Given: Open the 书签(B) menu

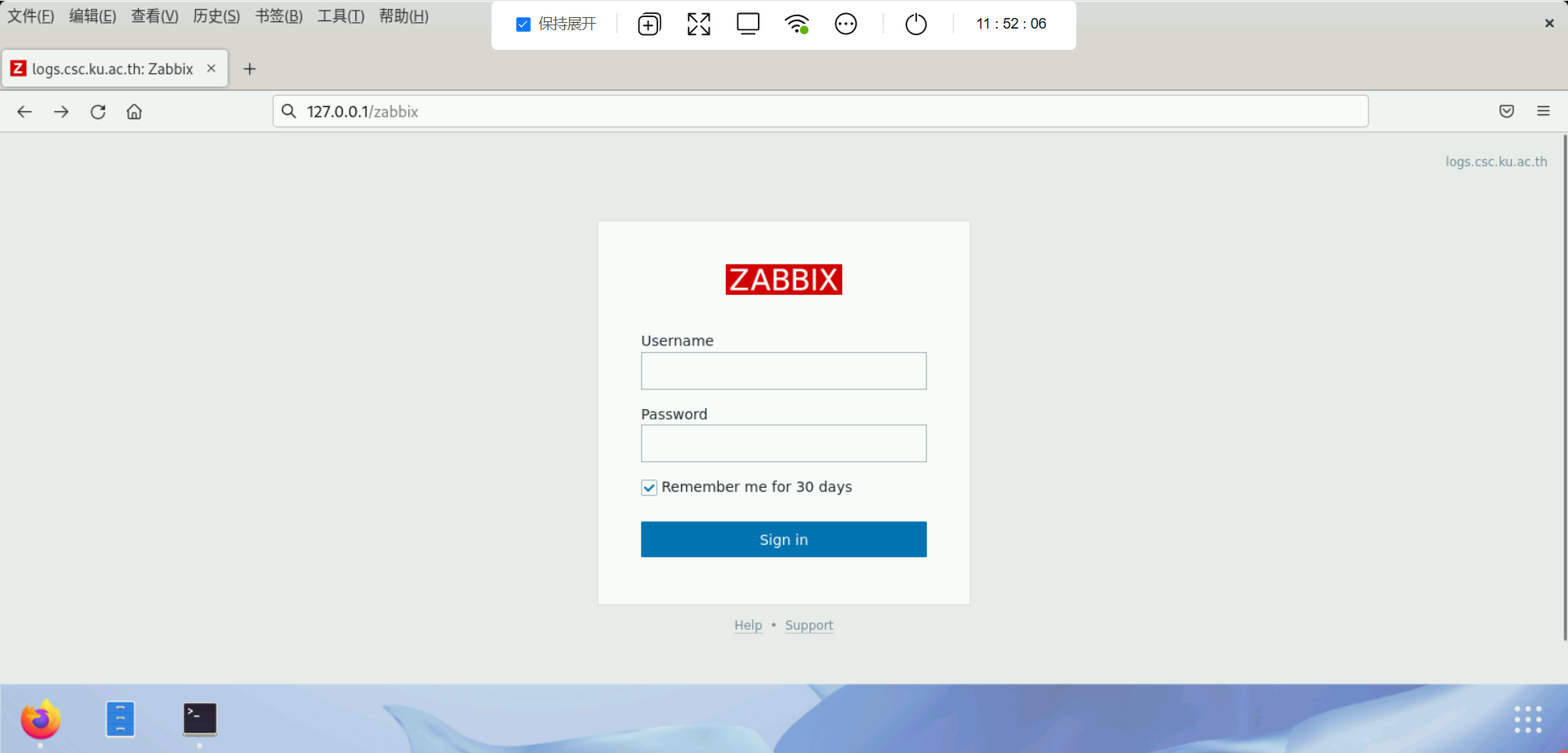Looking at the screenshot, I should pos(278,16).
